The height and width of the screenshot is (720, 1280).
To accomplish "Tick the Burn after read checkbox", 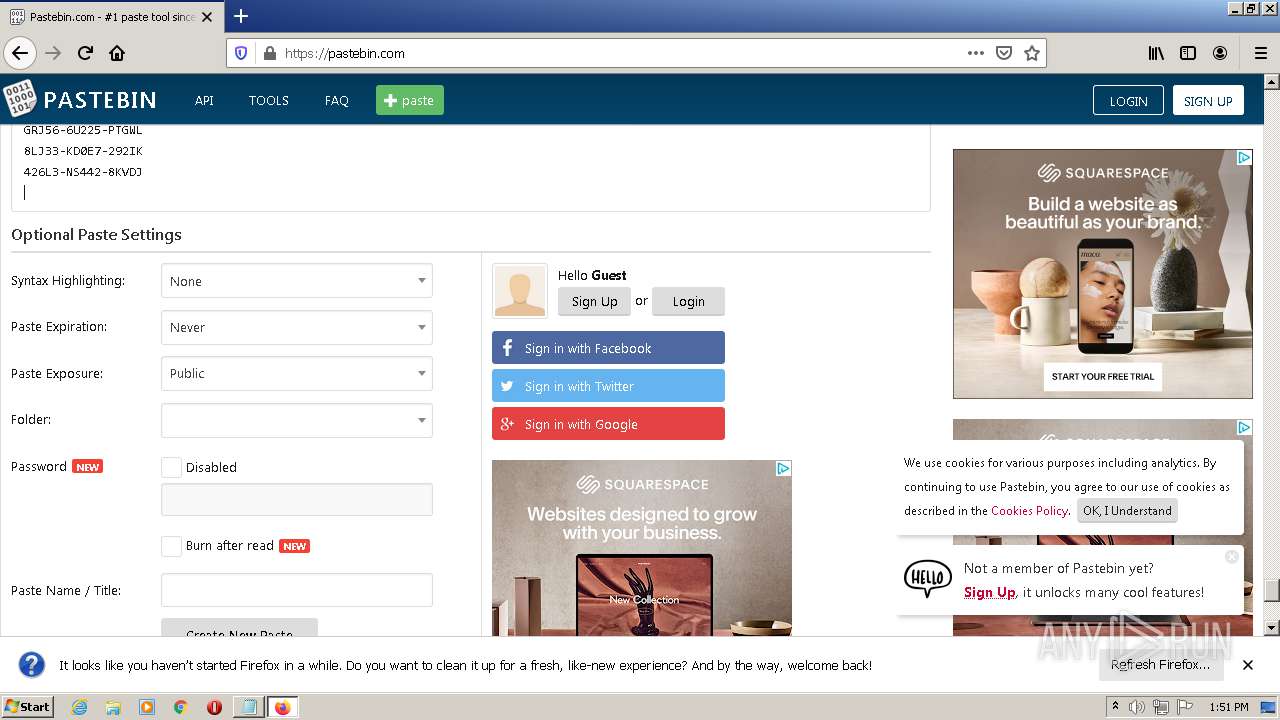I will coord(172,546).
